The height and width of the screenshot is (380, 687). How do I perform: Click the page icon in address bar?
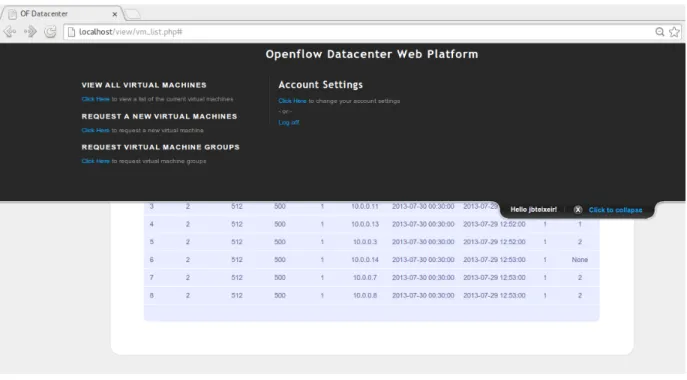[x=71, y=32]
